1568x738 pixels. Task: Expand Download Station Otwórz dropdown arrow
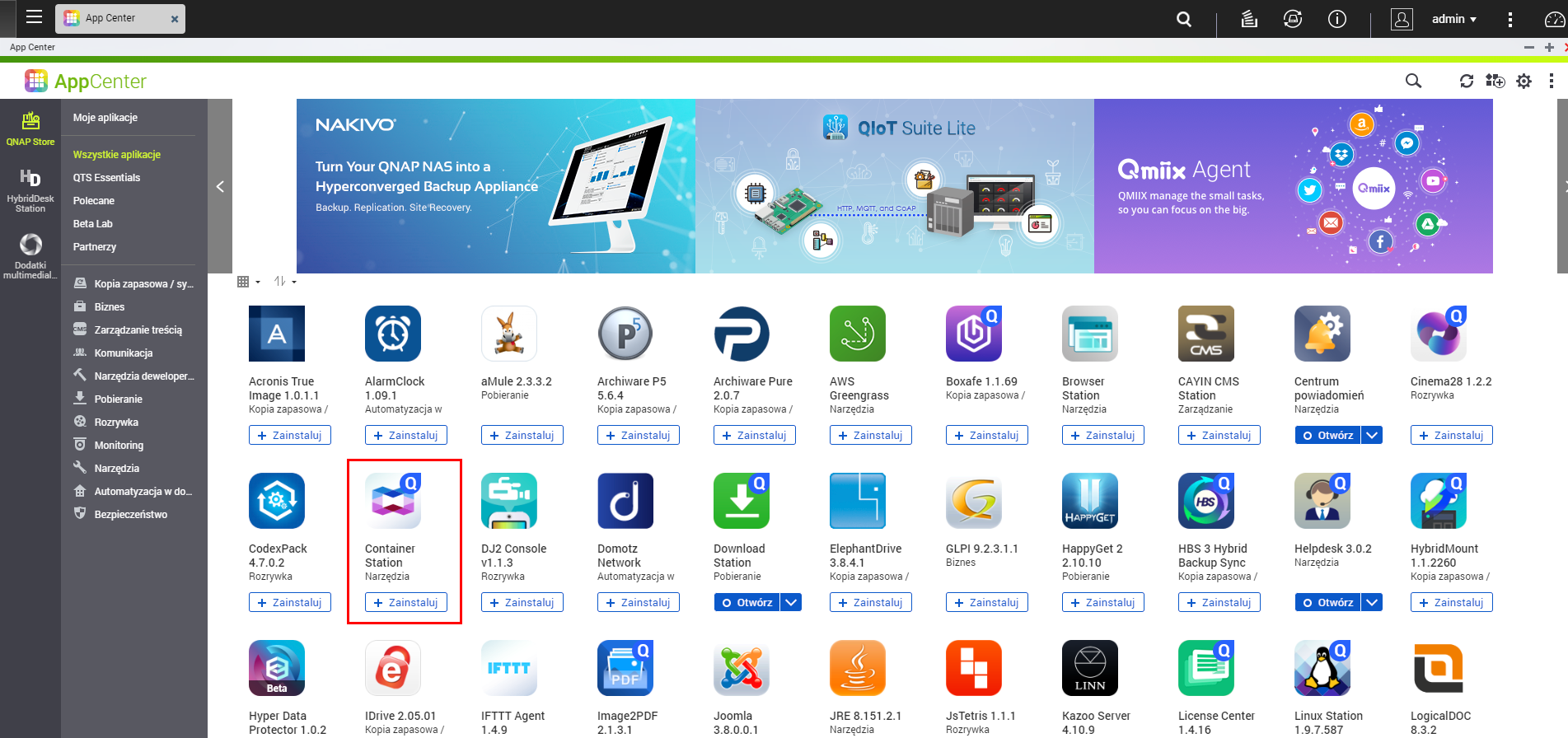point(791,602)
